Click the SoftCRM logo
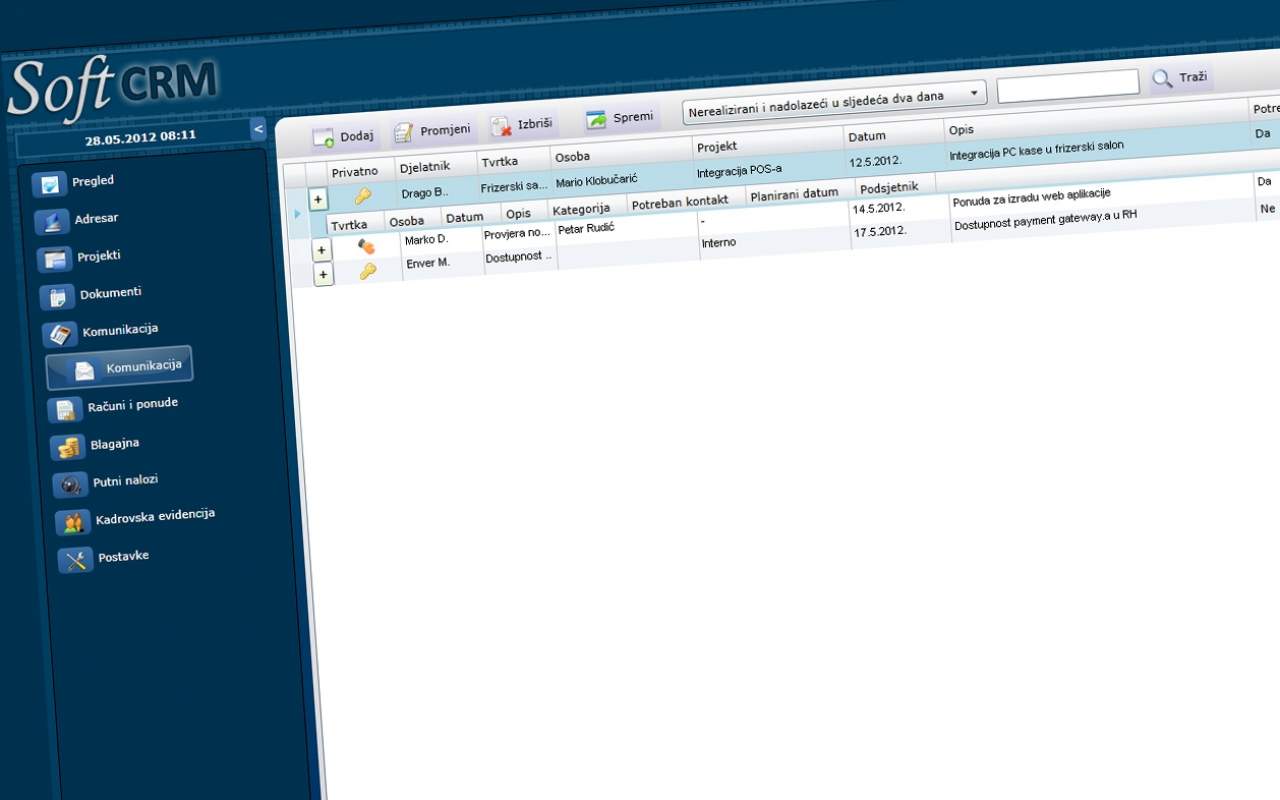Screen dimensions: 1280x800 coord(112,88)
